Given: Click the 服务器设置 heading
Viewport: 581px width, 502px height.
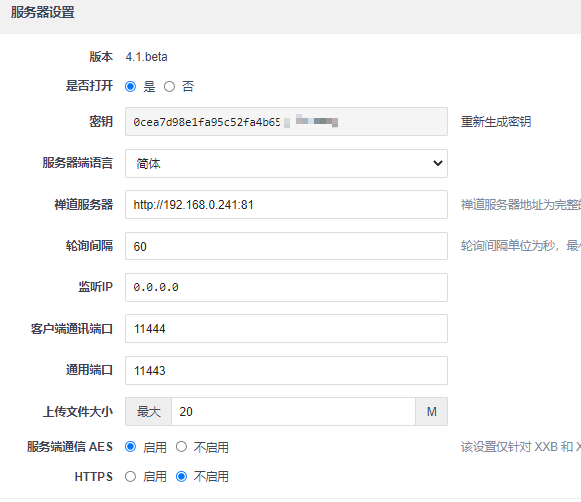Looking at the screenshot, I should pyautogui.click(x=43, y=12).
